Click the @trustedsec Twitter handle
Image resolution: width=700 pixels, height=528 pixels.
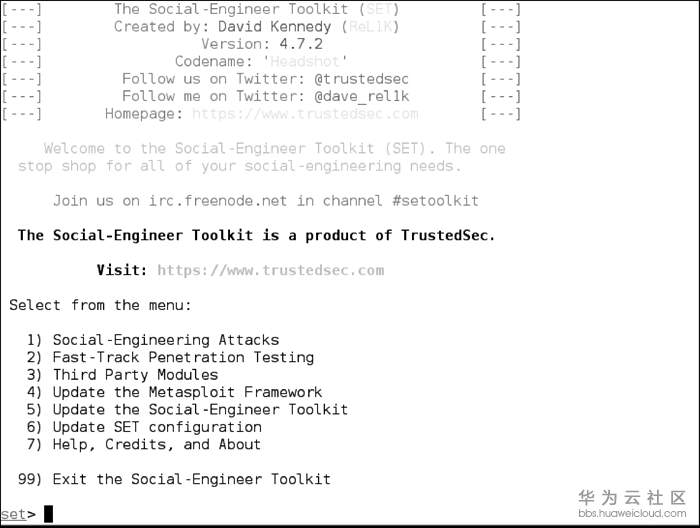pos(348,79)
